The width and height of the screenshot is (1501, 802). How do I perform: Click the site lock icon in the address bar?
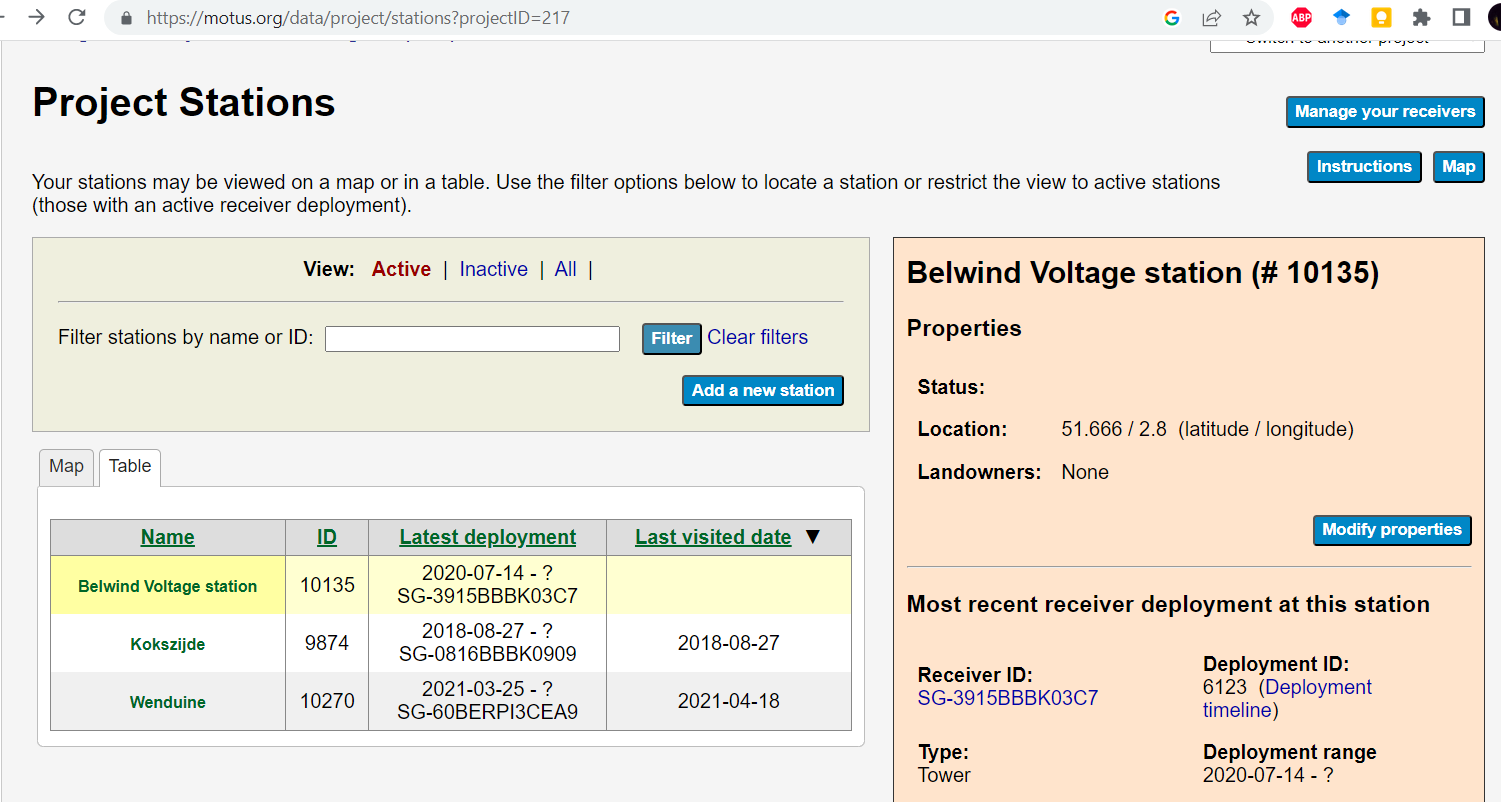click(126, 18)
